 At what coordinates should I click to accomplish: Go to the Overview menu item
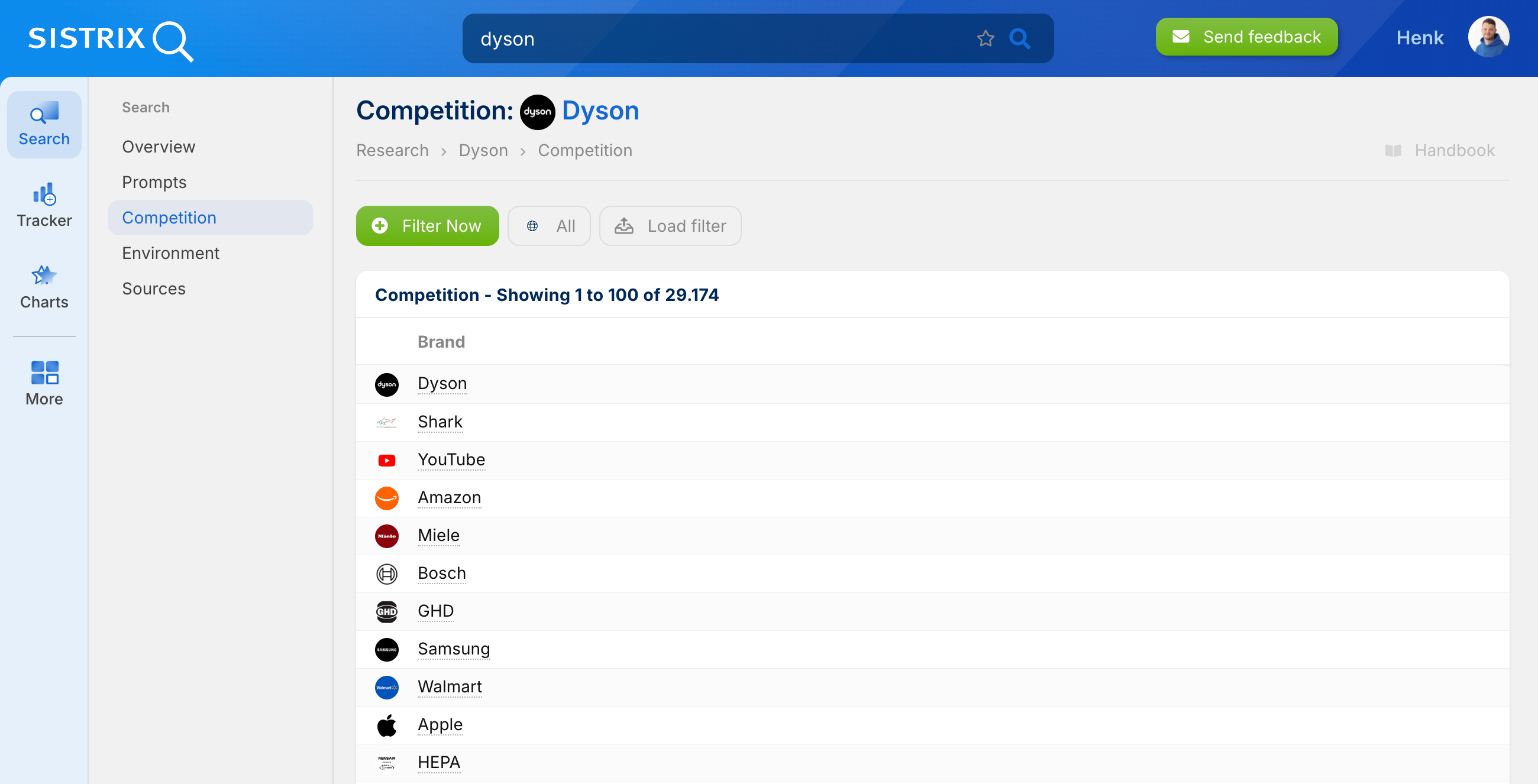point(158,147)
